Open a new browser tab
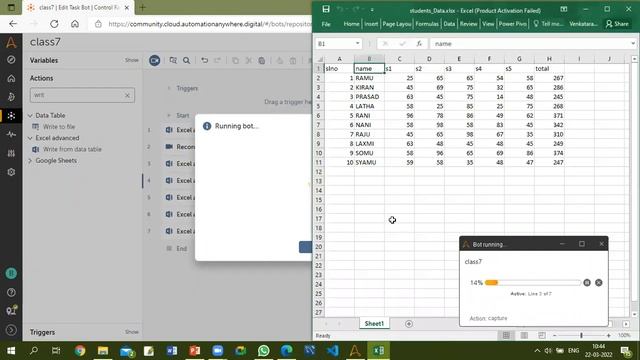 click(142, 8)
